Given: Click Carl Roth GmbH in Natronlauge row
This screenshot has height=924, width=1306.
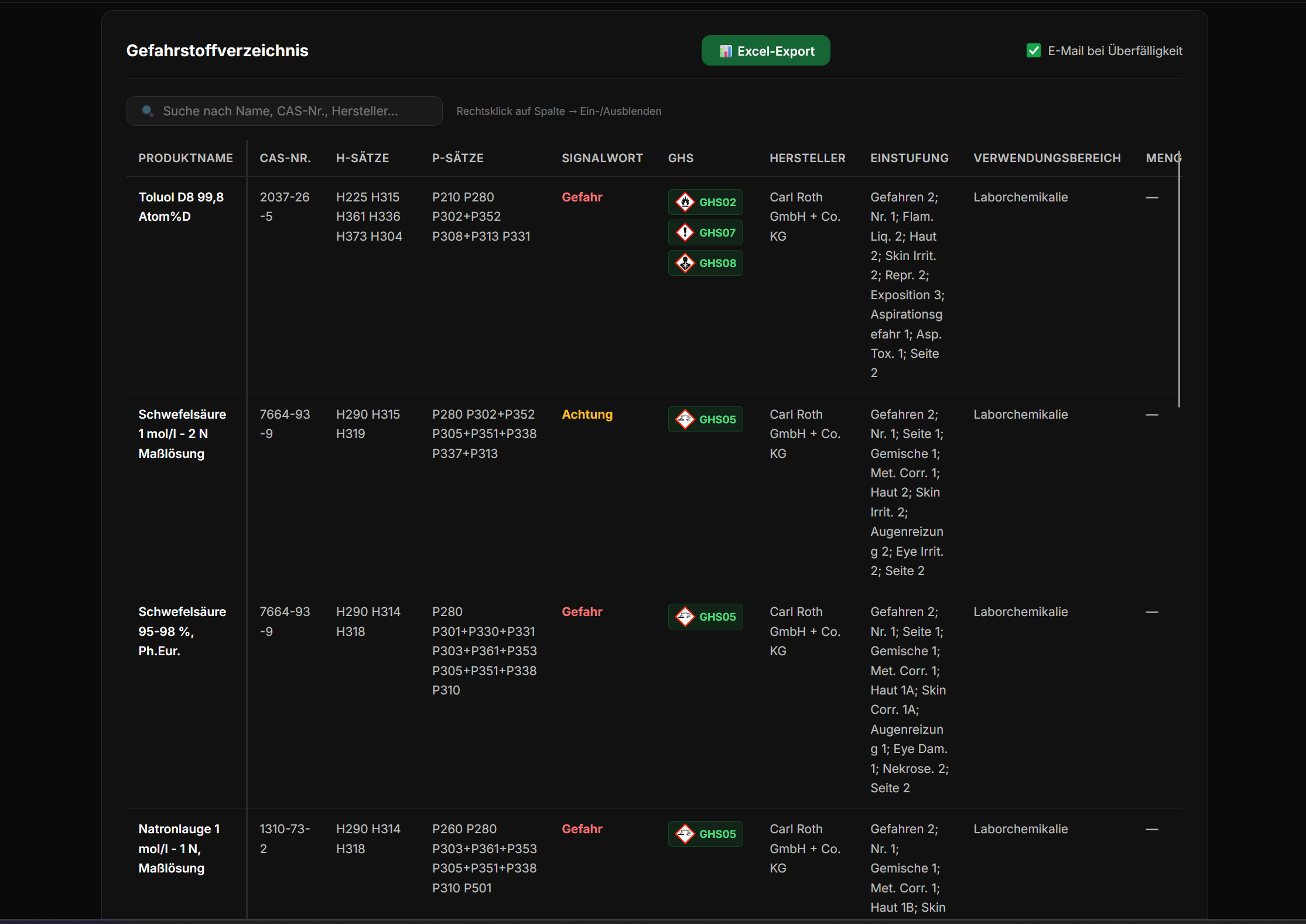Looking at the screenshot, I should [805, 848].
